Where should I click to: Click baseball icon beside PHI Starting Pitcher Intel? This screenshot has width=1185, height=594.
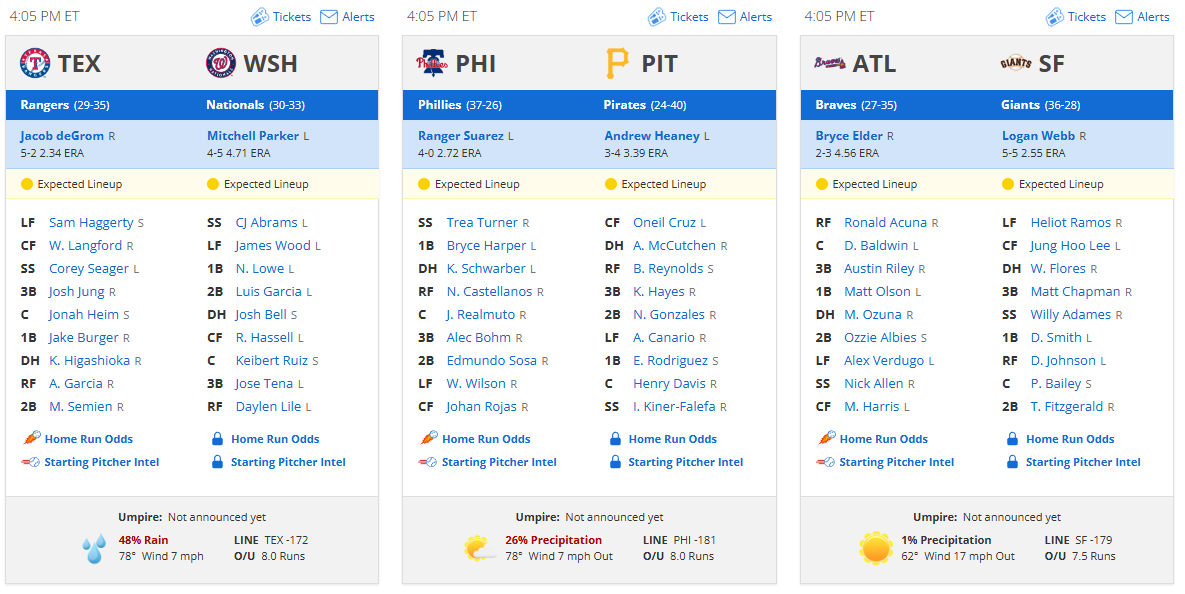point(428,462)
